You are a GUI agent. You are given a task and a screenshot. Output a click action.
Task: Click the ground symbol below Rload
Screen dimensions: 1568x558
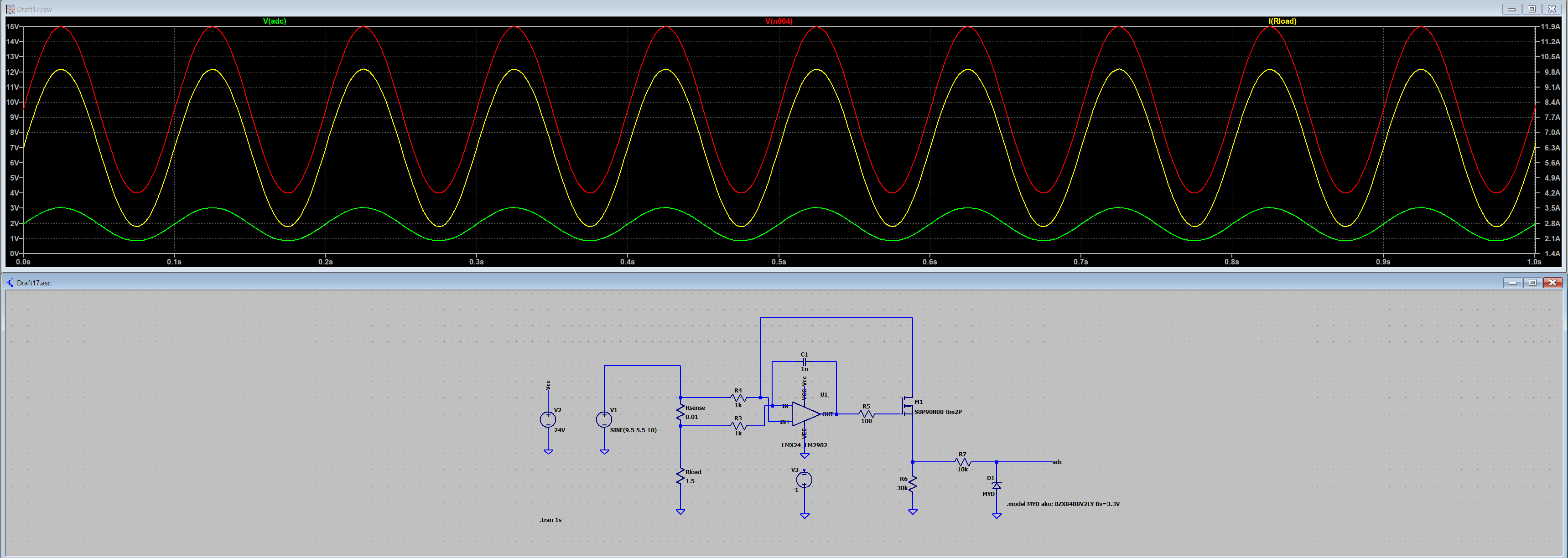(x=680, y=512)
